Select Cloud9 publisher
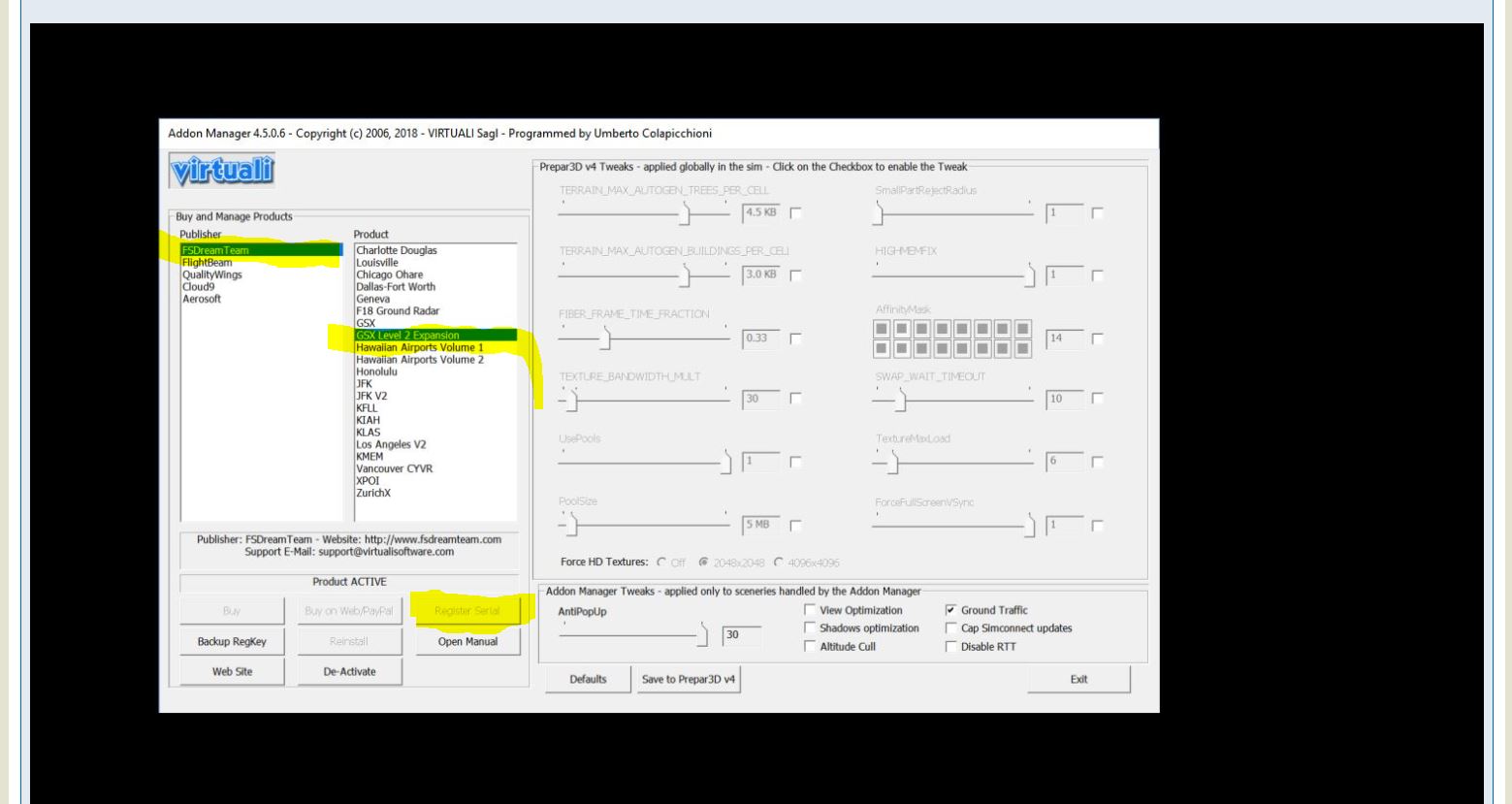1512x804 pixels. [x=261, y=286]
